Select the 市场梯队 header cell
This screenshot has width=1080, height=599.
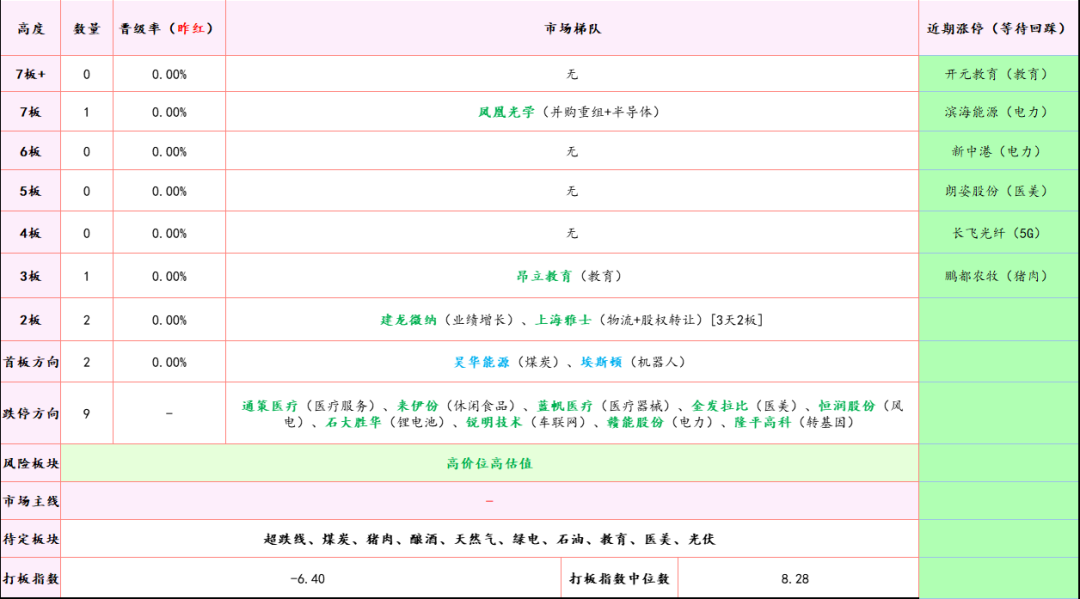(x=572, y=29)
